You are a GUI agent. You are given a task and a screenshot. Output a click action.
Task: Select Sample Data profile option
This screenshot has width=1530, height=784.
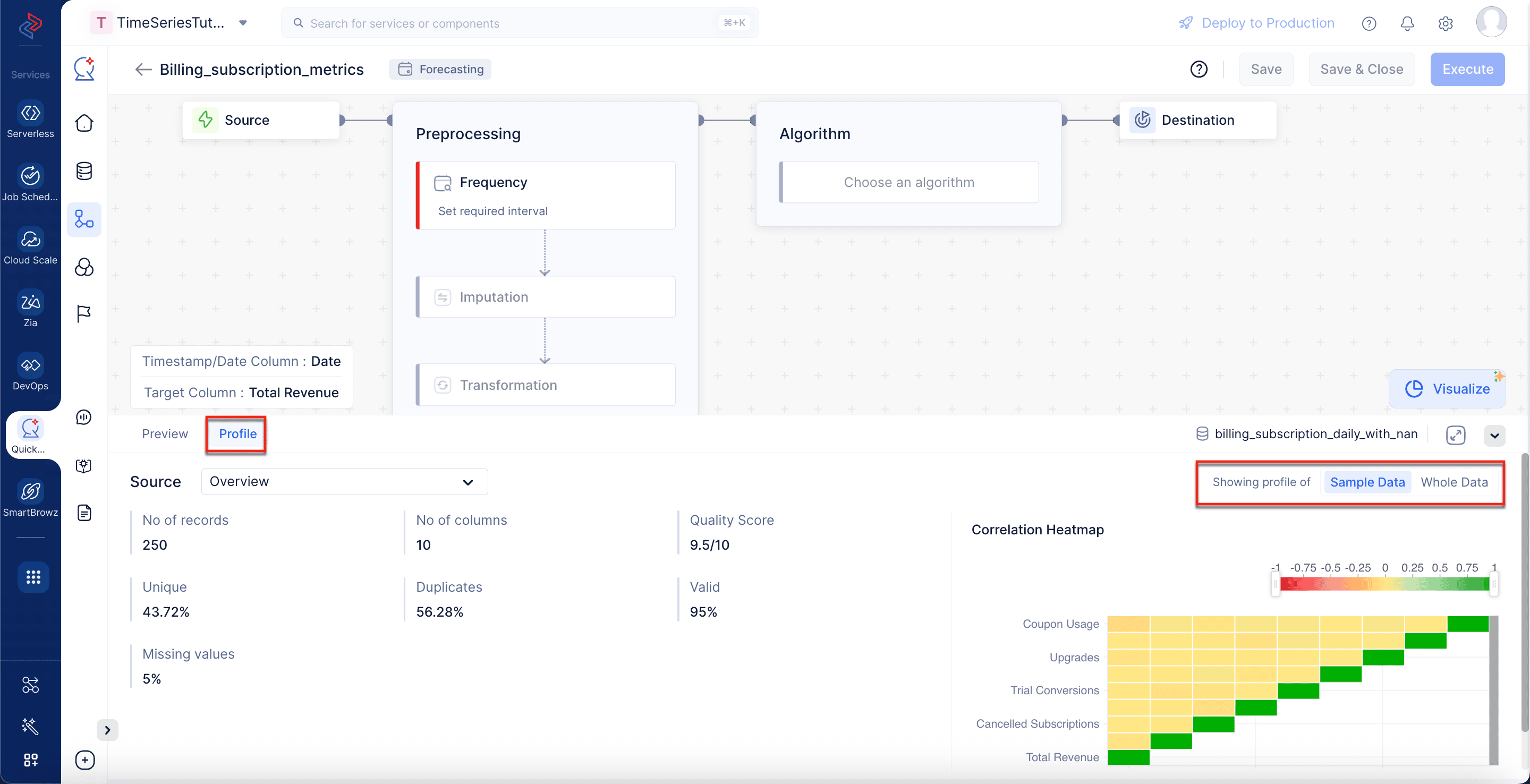1367,482
